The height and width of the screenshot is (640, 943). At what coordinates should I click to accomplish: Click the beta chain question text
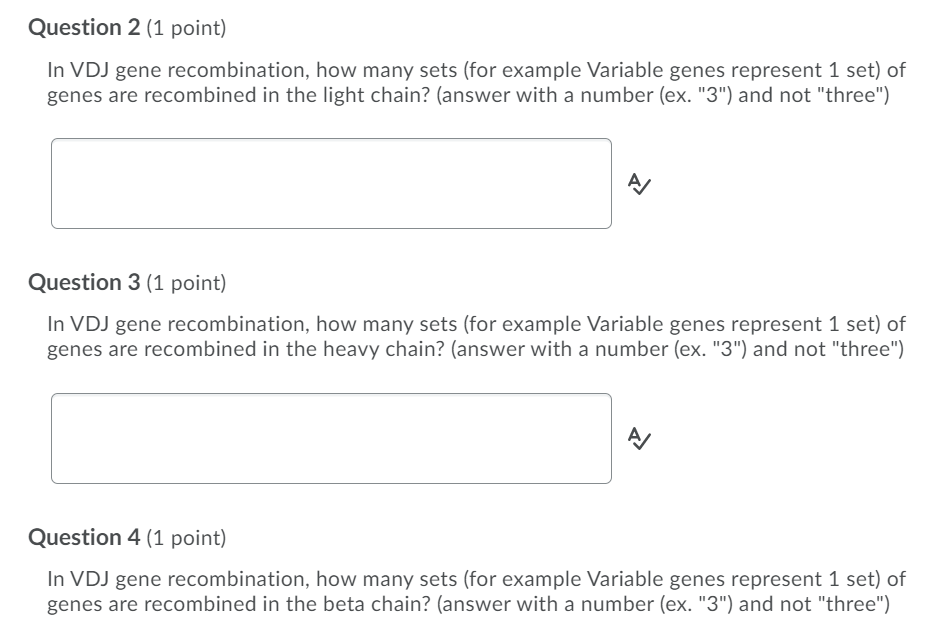pos(471,592)
